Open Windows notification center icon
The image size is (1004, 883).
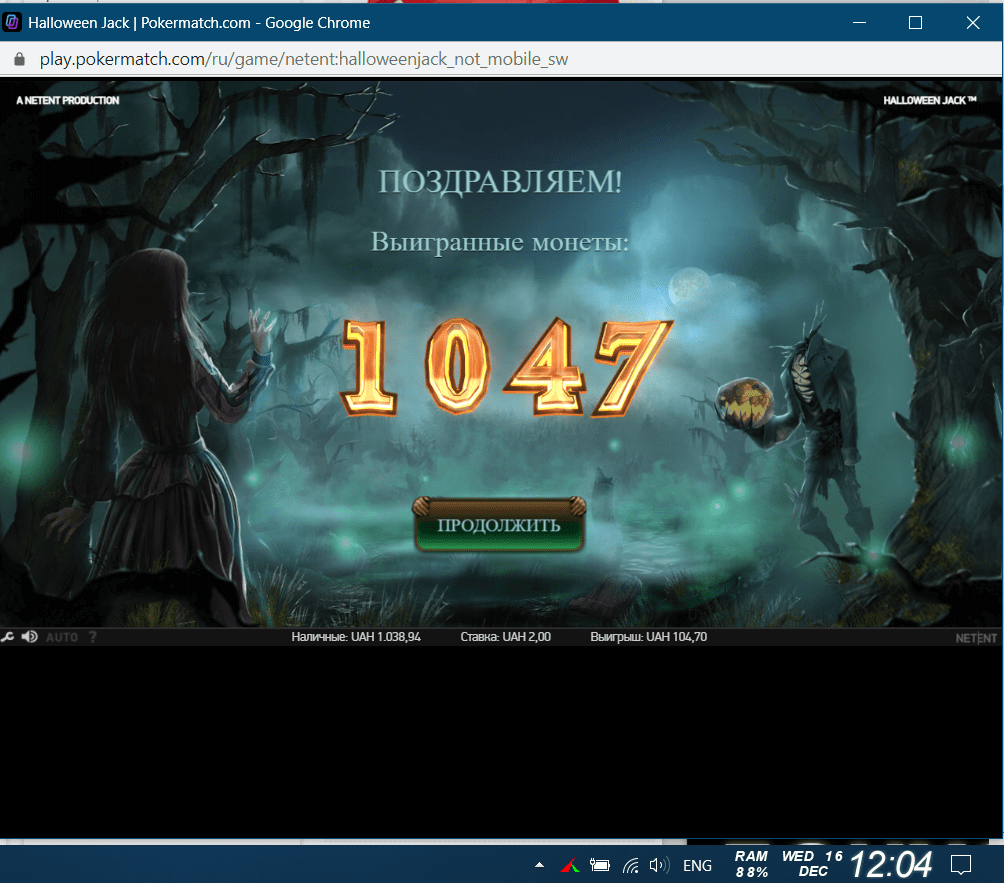coord(960,865)
